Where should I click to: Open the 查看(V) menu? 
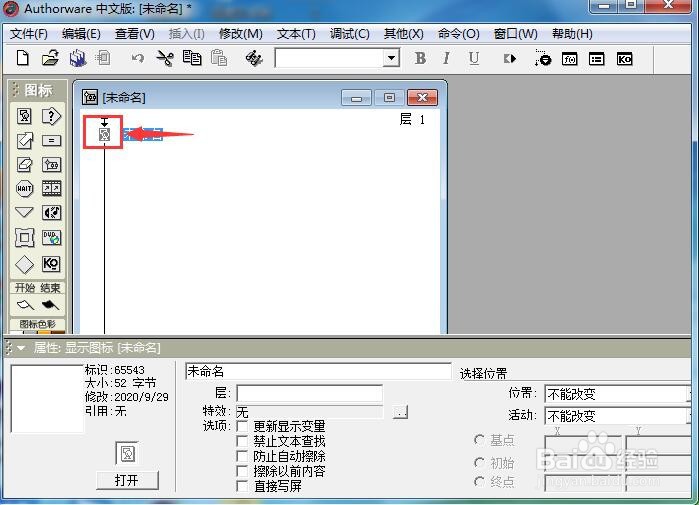coord(135,34)
